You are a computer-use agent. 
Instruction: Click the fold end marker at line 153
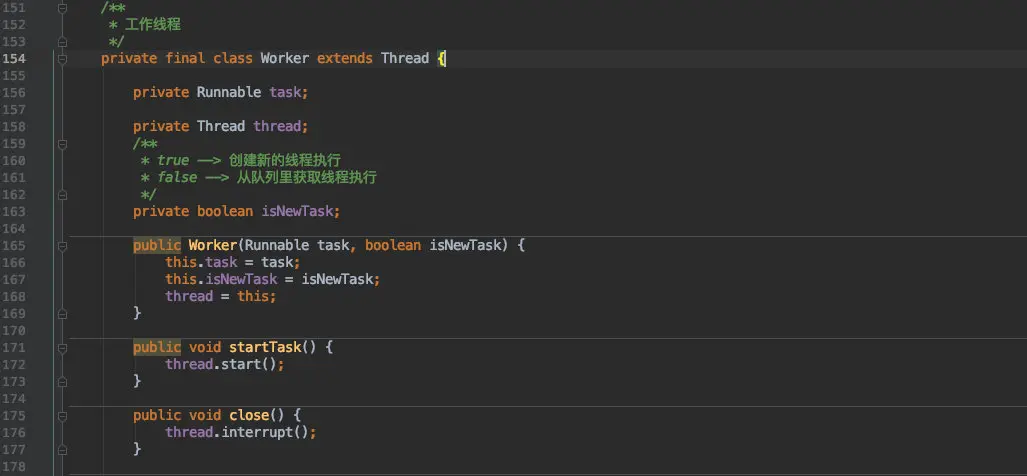point(62,42)
